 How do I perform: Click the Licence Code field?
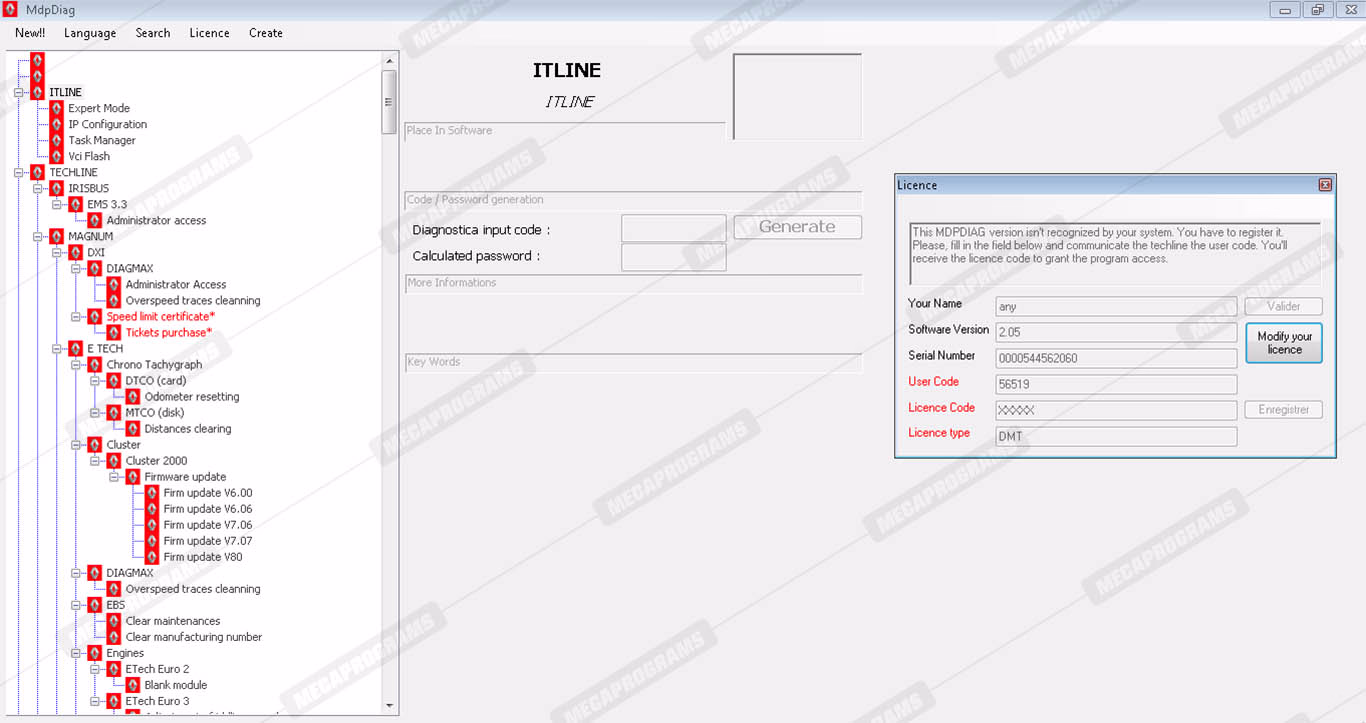click(x=1116, y=410)
